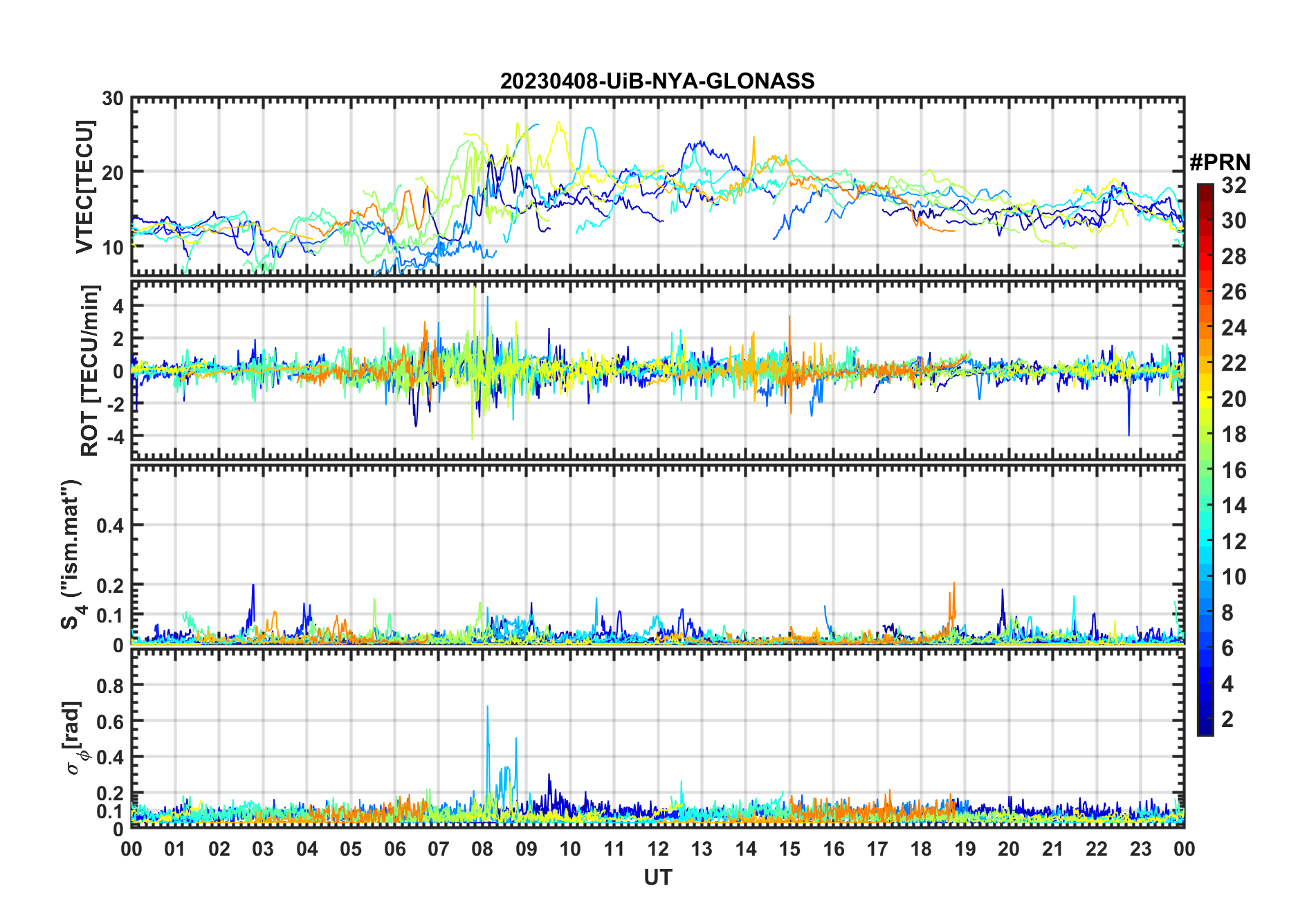Click the 30 tick on VTEC axis
This screenshot has width=1316, height=920.
(113, 99)
